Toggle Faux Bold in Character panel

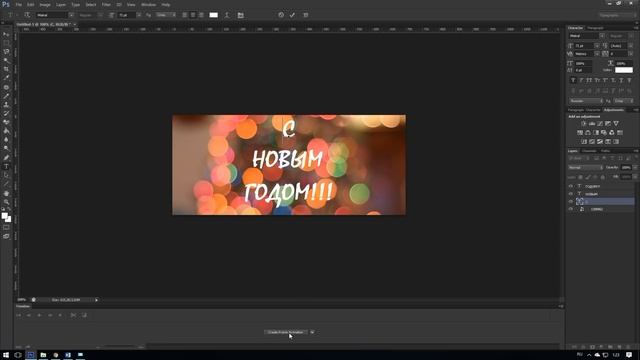coord(573,80)
